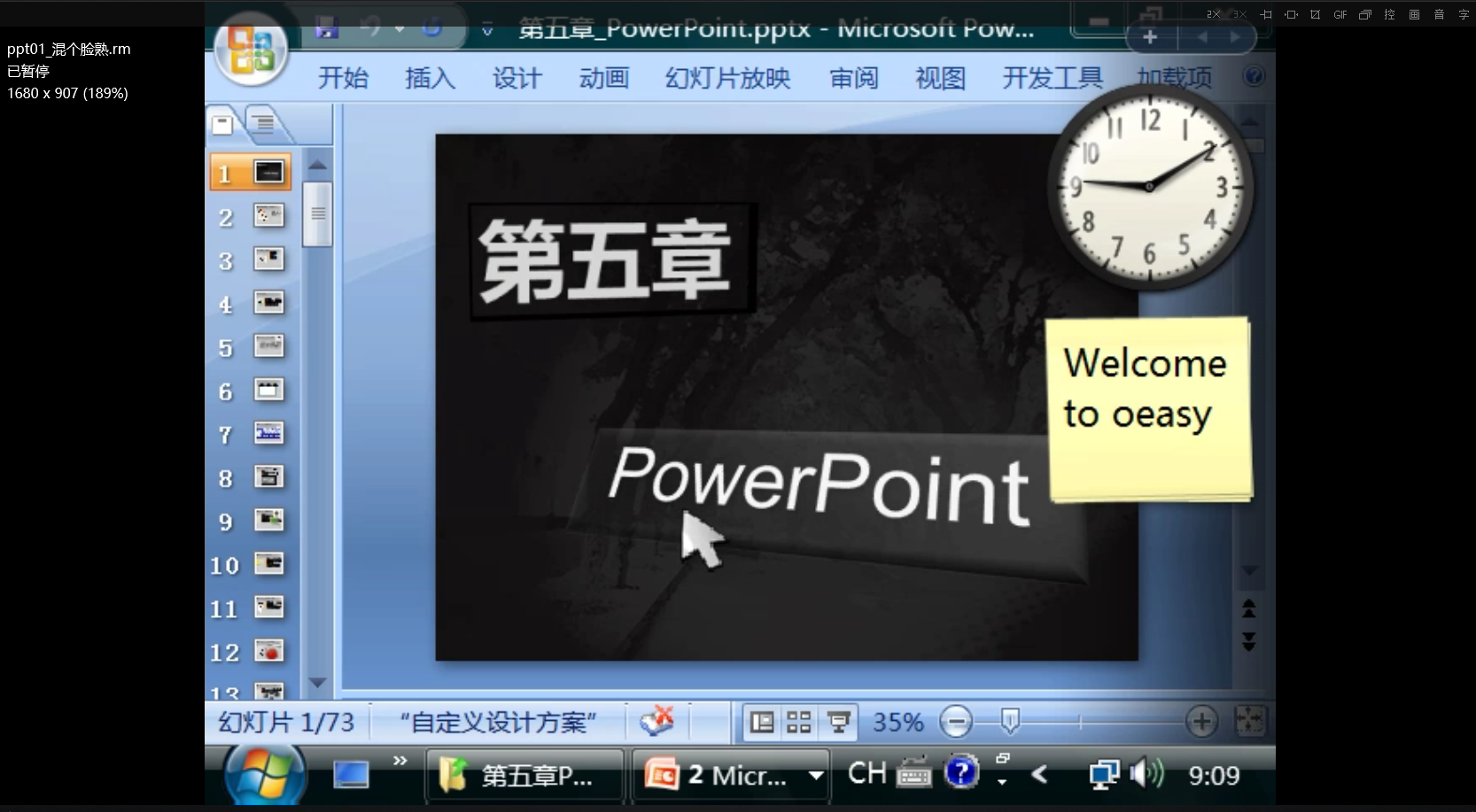Expand hidden tray icons with the arrow
The width and height of the screenshot is (1476, 812).
1039,775
